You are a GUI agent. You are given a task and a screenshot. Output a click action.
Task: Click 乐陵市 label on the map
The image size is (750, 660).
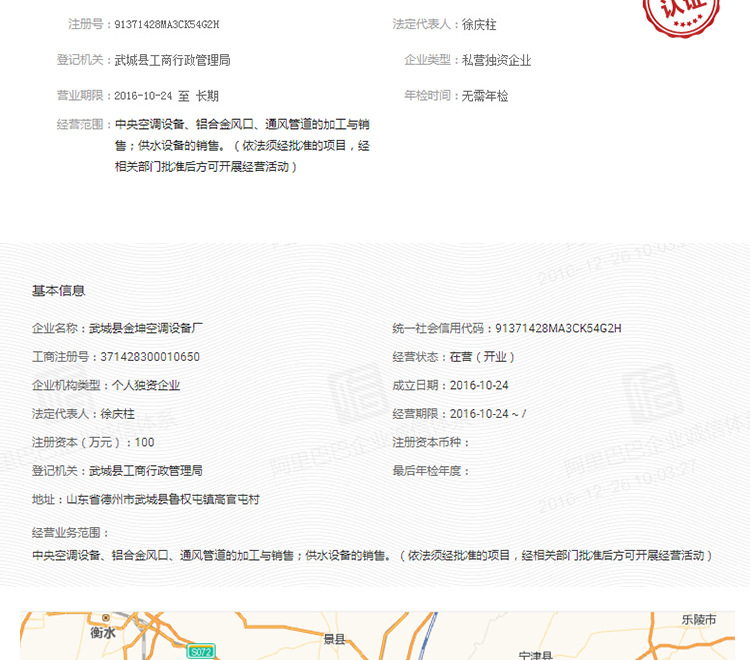[699, 620]
